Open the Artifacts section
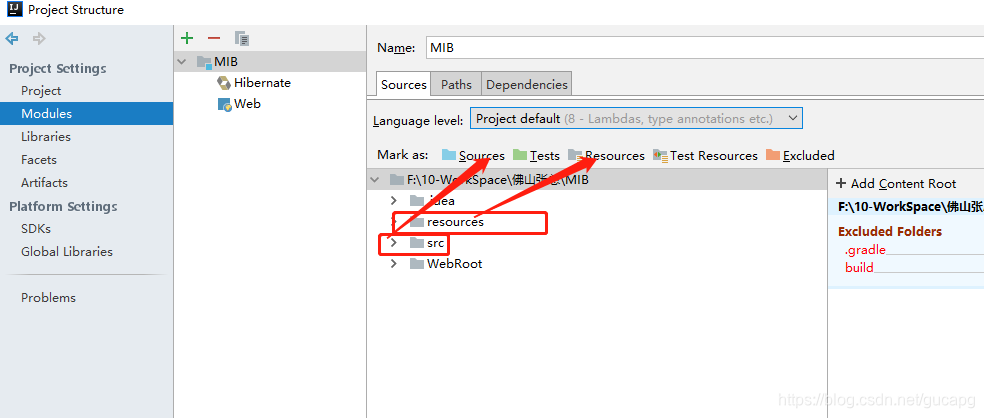Screen dimensions: 984x418 [x=44, y=183]
